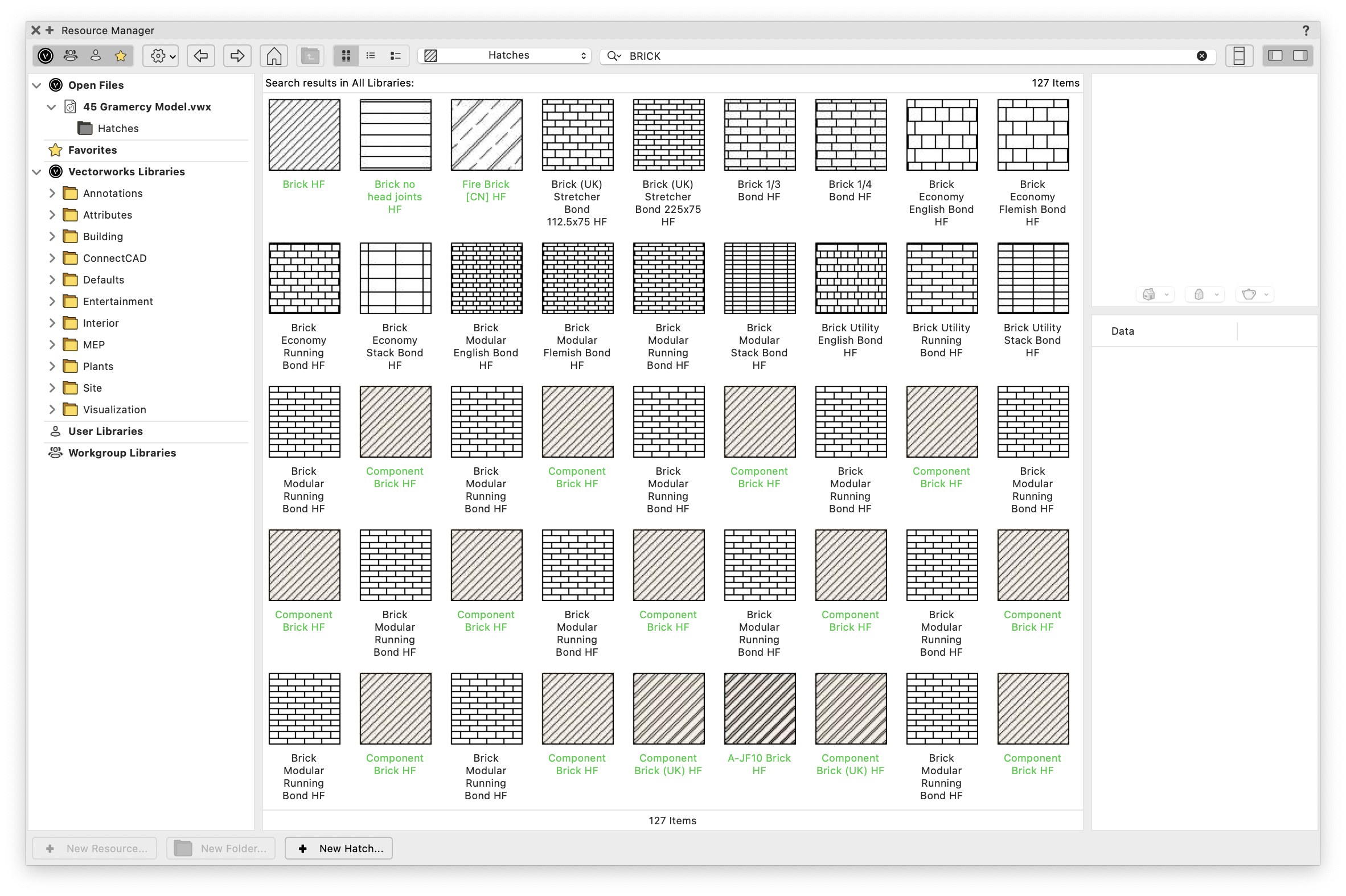Click the back arrow navigation button
Image resolution: width=1346 pixels, height=896 pixels.
(200, 55)
